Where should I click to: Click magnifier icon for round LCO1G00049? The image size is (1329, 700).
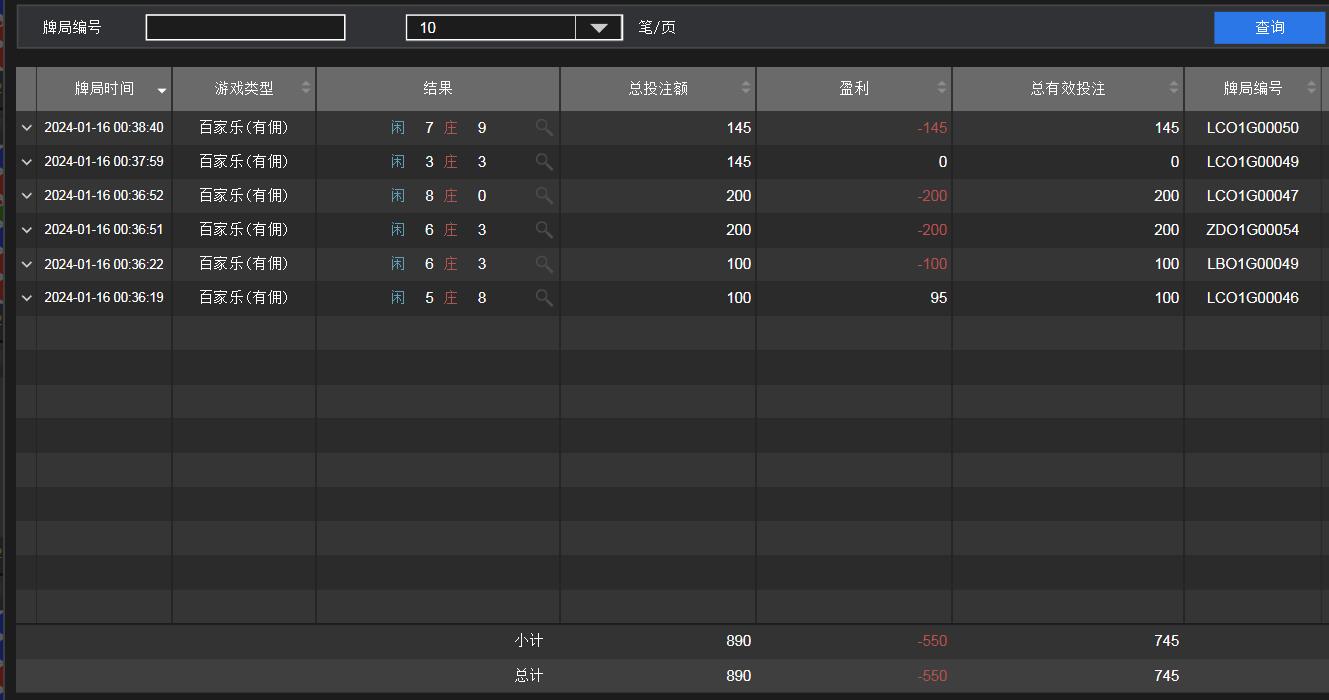(x=544, y=161)
